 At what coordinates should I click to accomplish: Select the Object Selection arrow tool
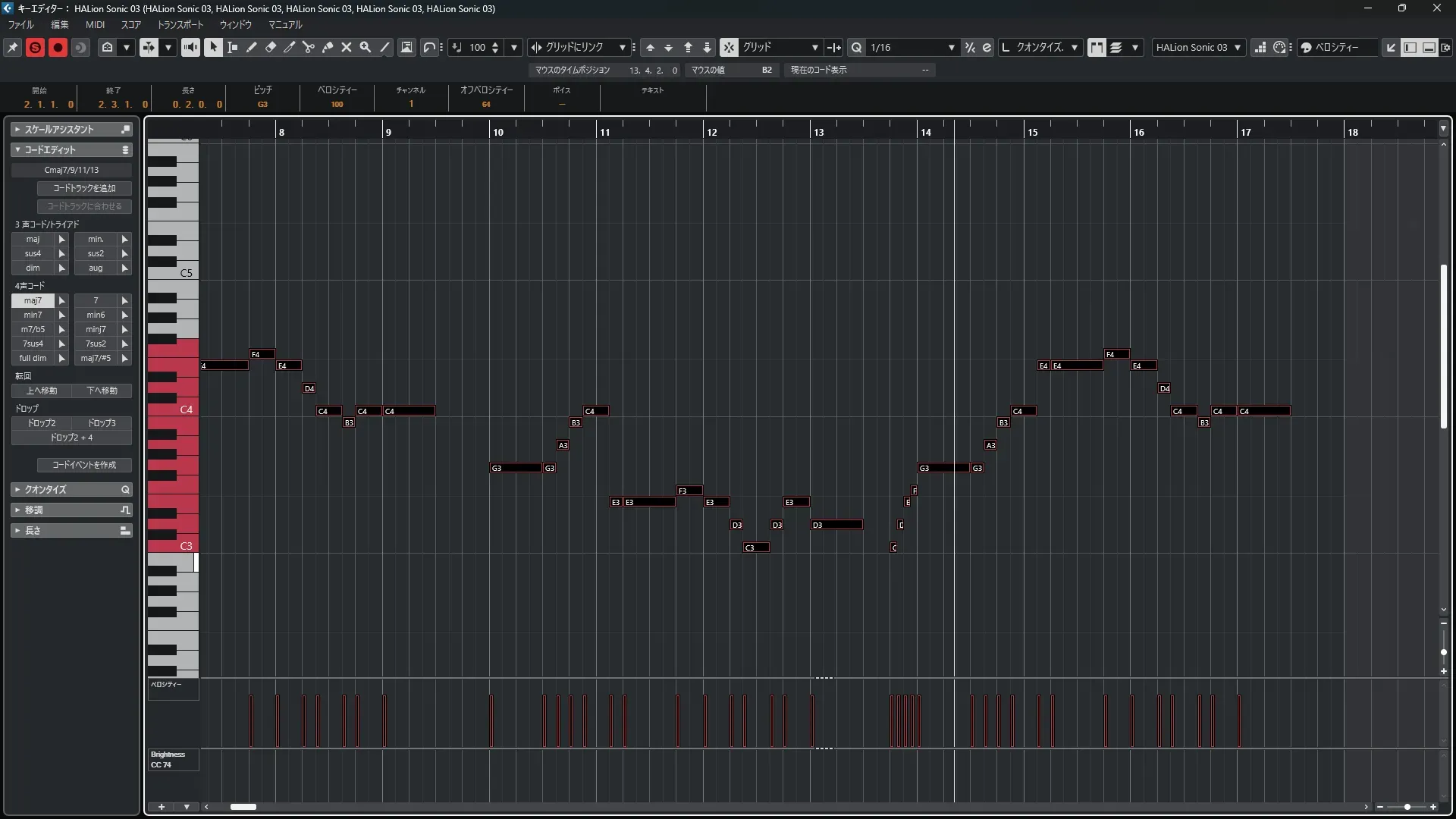pyautogui.click(x=213, y=47)
